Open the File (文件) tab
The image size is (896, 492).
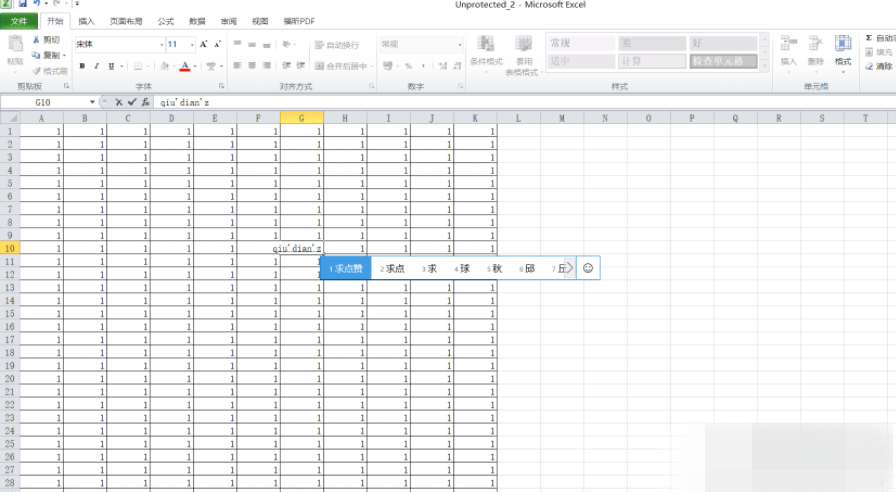[19, 21]
